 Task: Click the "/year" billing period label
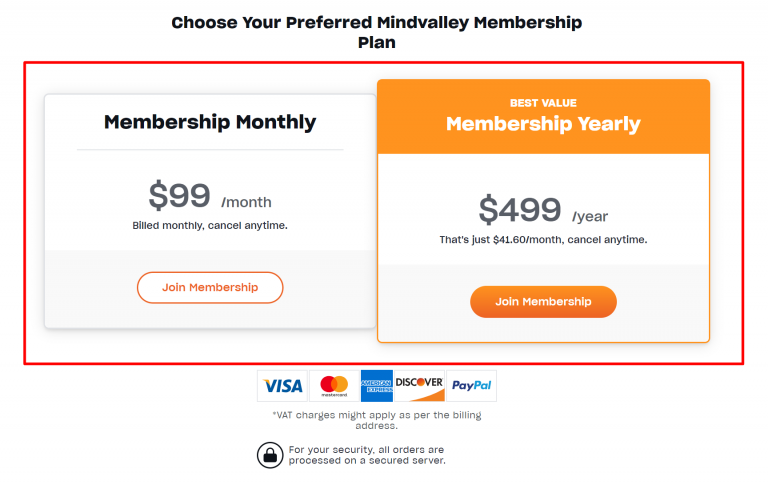coord(590,216)
